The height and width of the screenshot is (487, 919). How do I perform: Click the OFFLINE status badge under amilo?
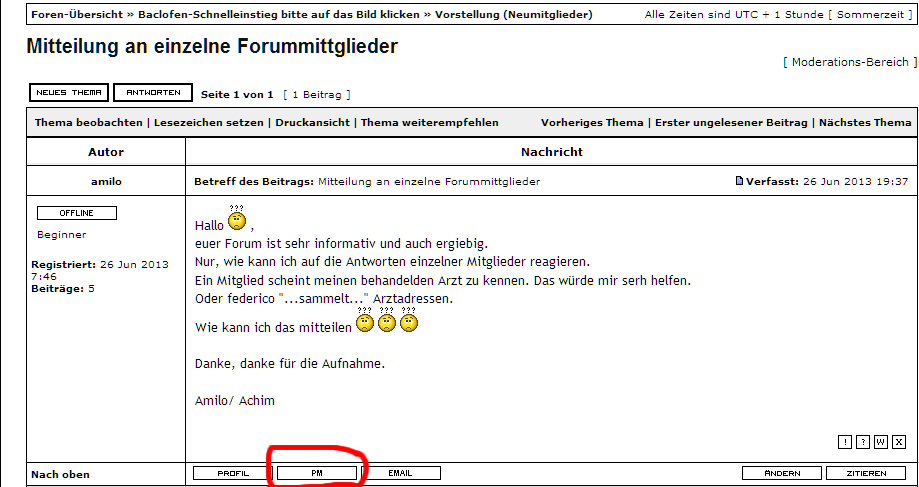[x=77, y=213]
